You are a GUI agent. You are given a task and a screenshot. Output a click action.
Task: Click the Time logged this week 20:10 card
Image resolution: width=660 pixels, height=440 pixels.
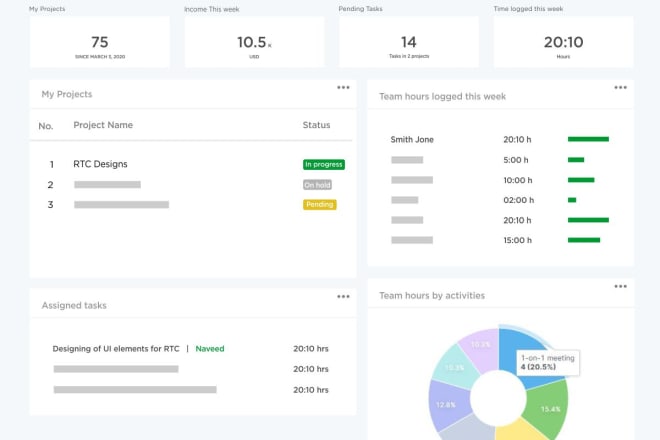pyautogui.click(x=563, y=42)
